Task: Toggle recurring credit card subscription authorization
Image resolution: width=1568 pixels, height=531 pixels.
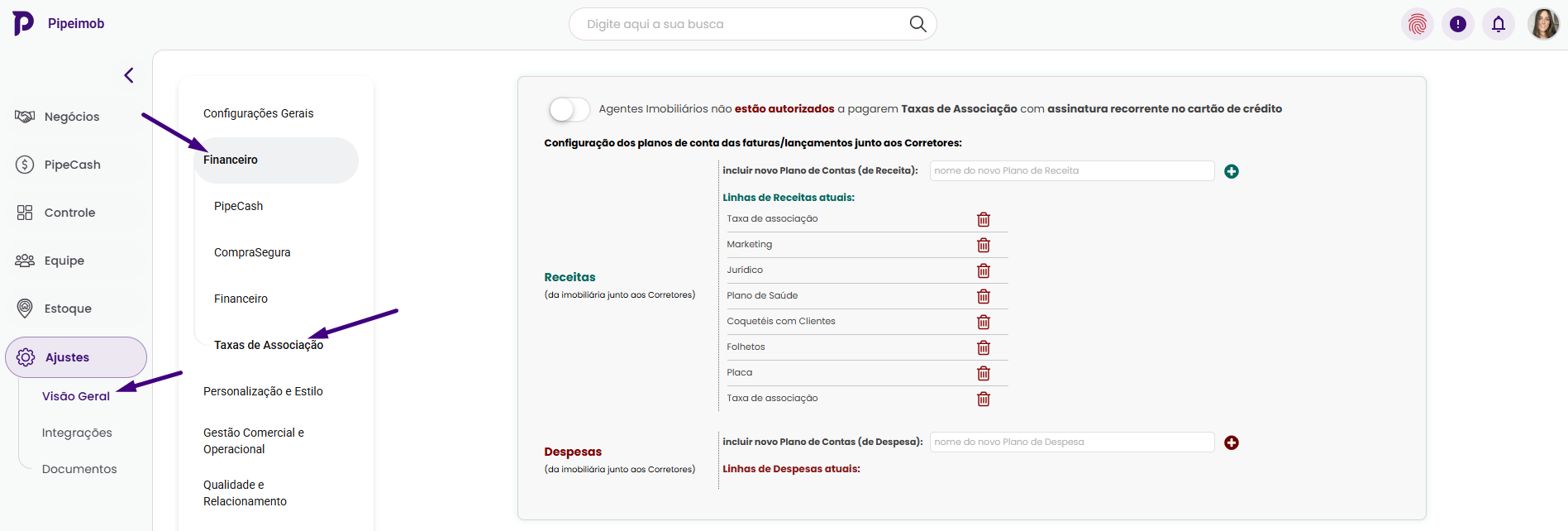Action: click(569, 109)
